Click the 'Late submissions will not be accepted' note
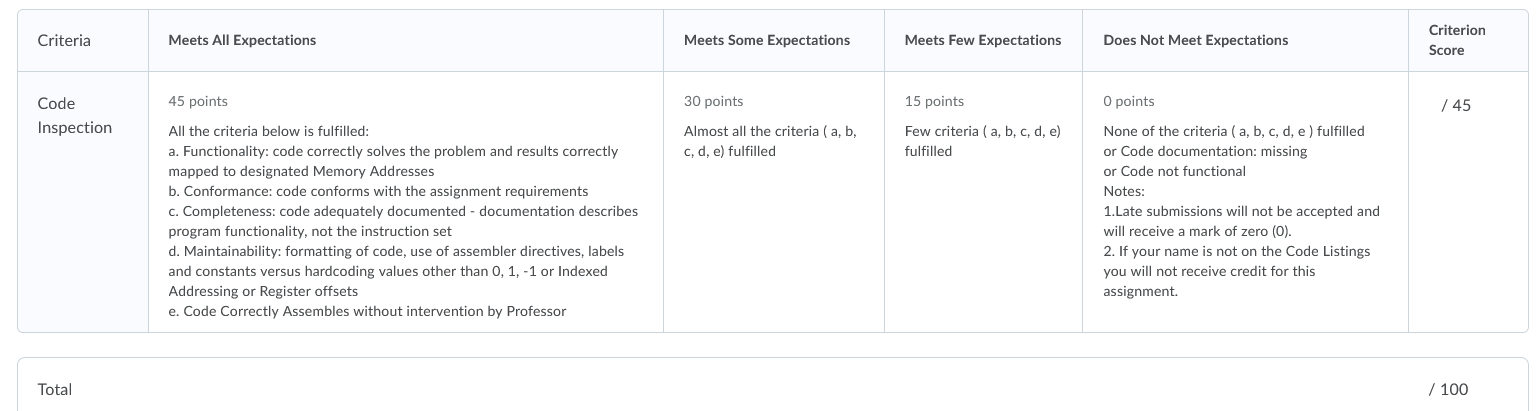 pyautogui.click(x=1241, y=221)
